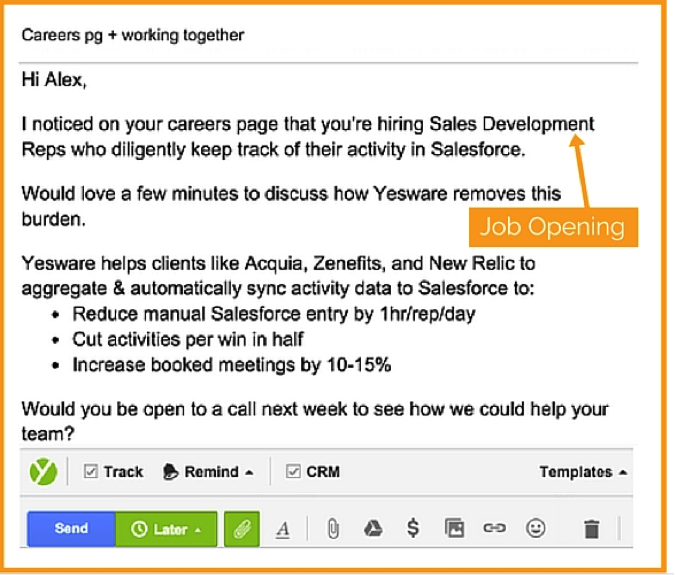Click the green Later schedule button
The image size is (675, 575).
tap(166, 529)
